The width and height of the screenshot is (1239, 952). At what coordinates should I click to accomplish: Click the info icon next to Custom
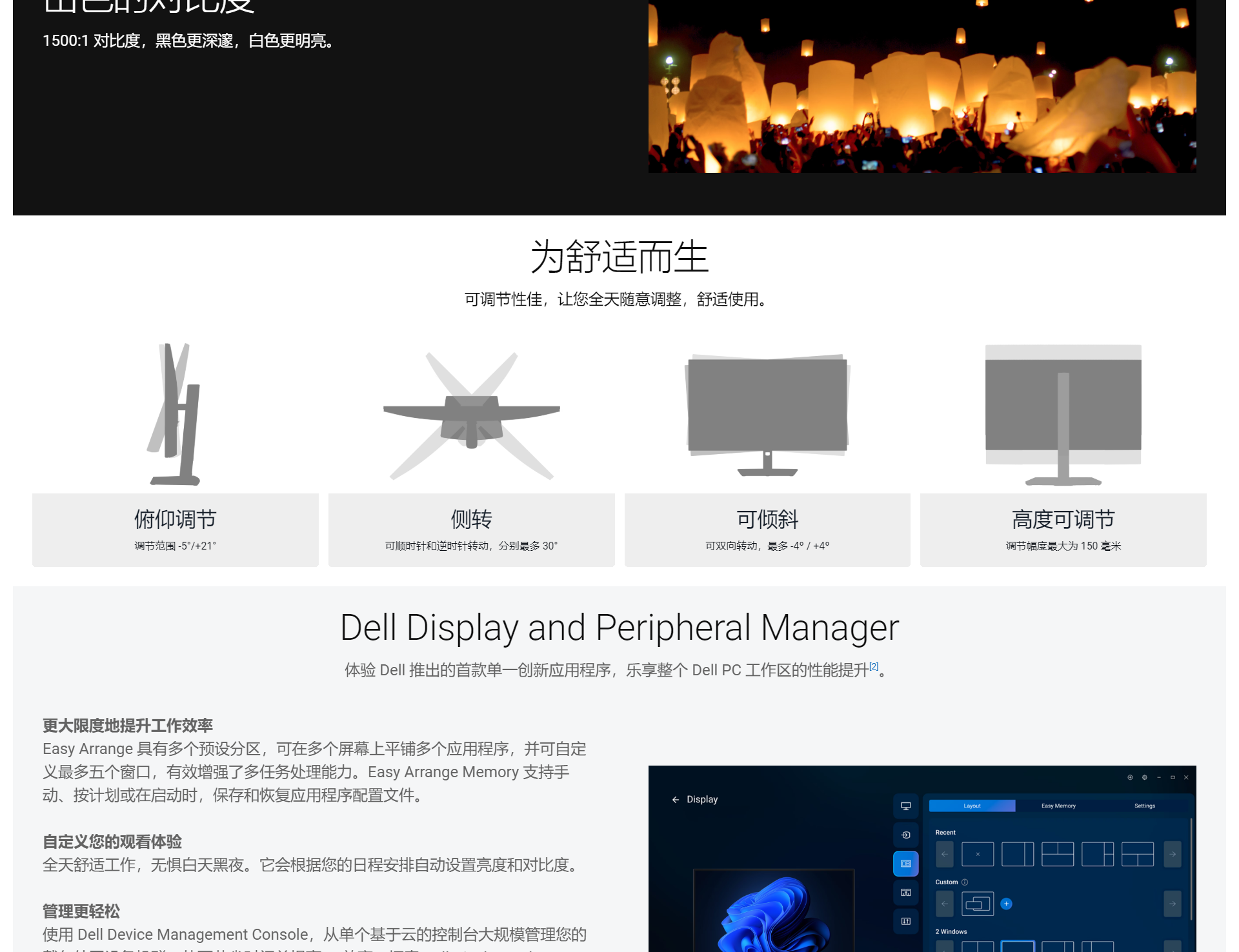[965, 882]
